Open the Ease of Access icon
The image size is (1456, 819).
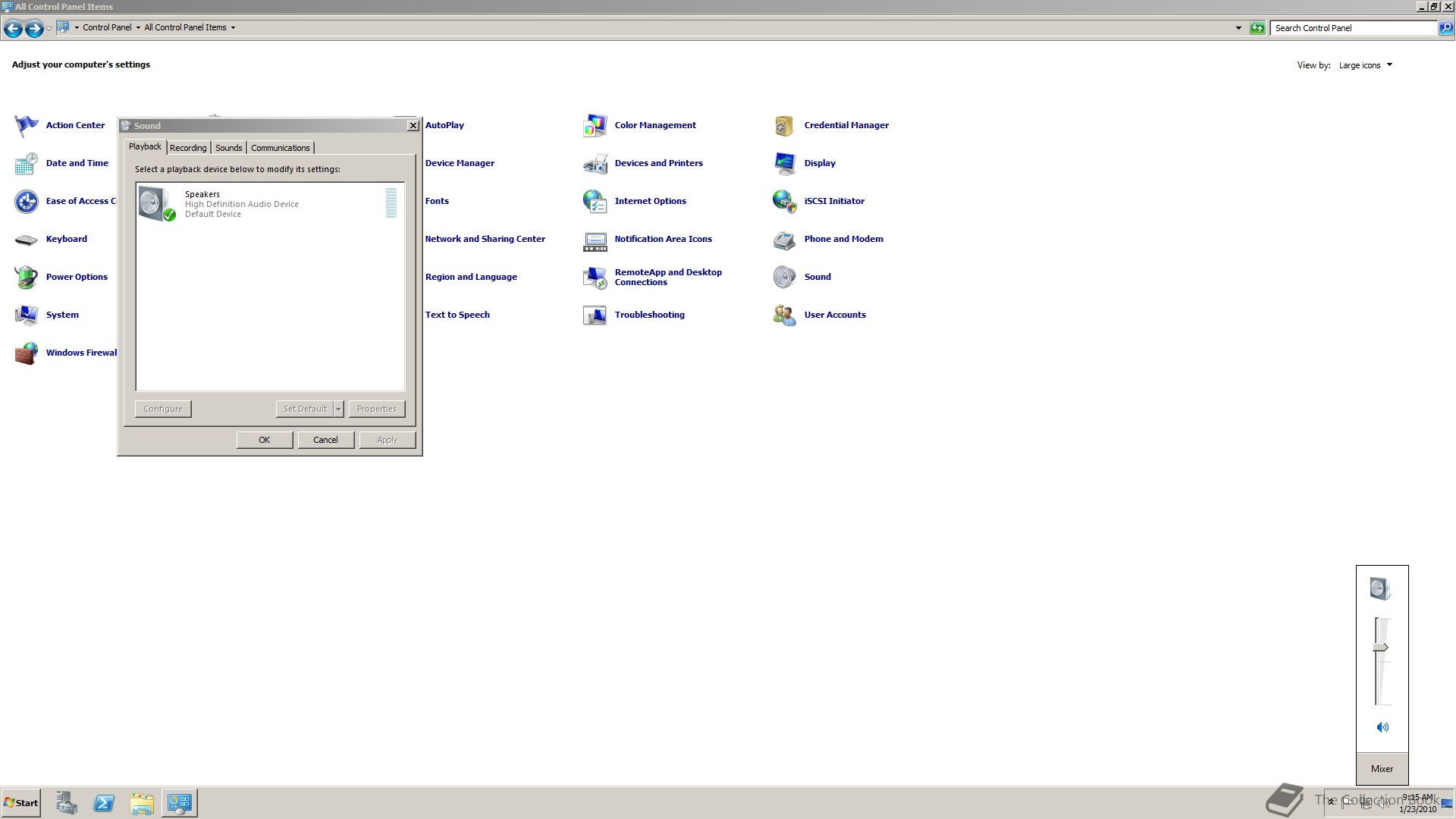pos(27,201)
